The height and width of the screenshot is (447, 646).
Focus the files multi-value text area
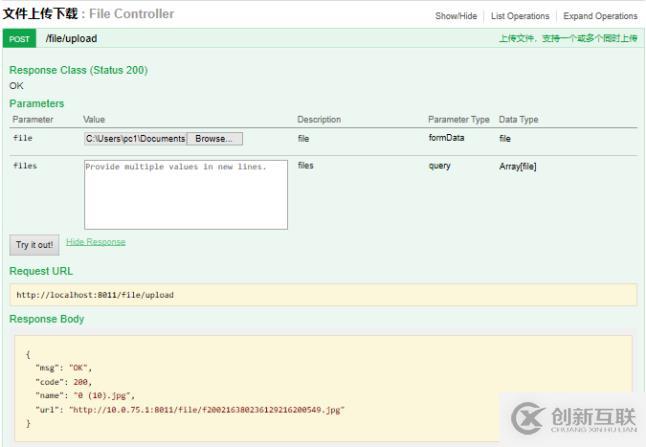coord(186,194)
